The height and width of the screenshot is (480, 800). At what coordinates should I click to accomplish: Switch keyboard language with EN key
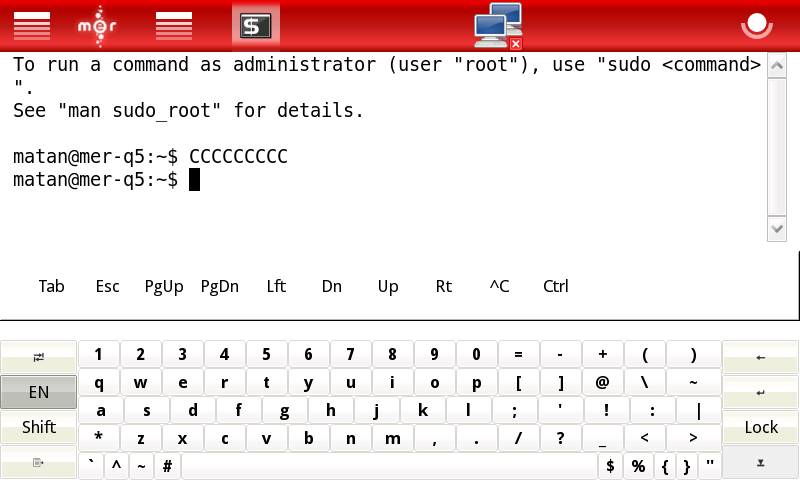click(38, 392)
